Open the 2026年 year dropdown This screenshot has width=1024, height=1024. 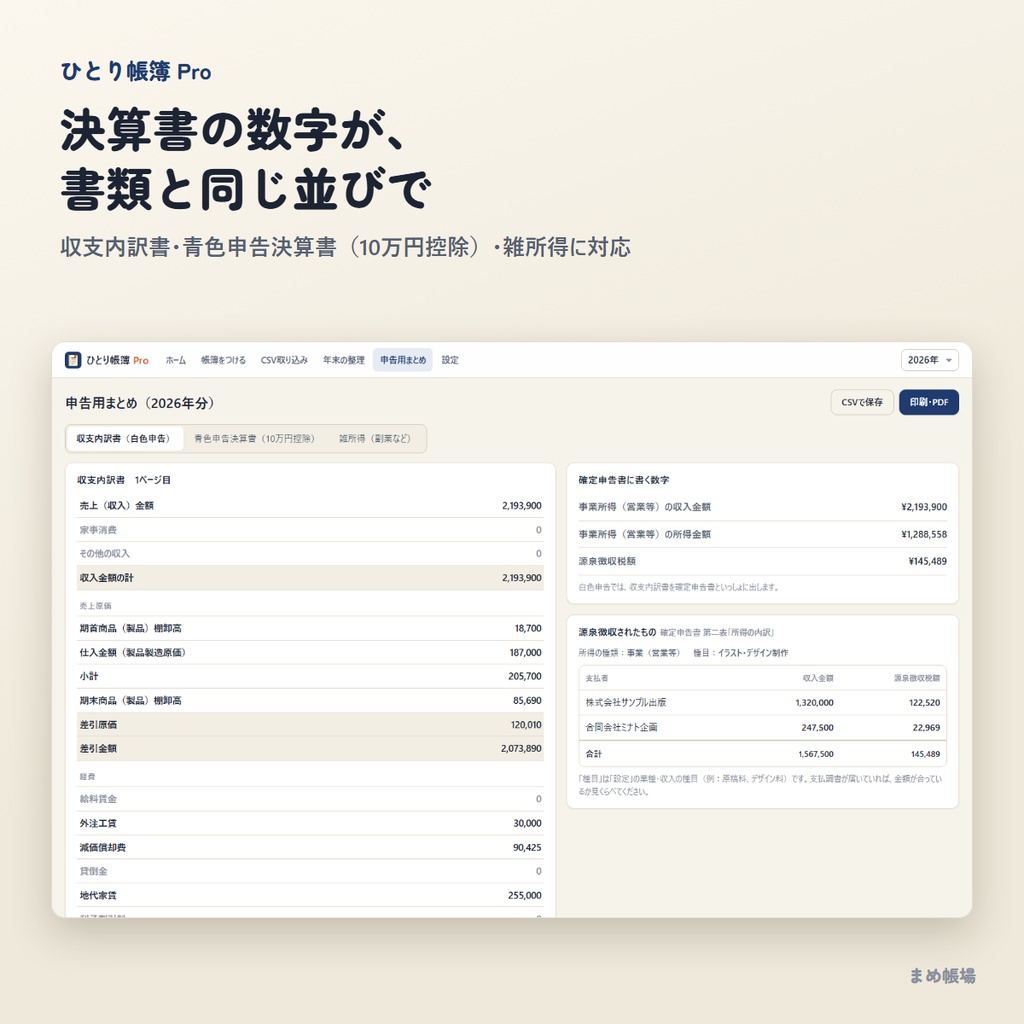(929, 360)
